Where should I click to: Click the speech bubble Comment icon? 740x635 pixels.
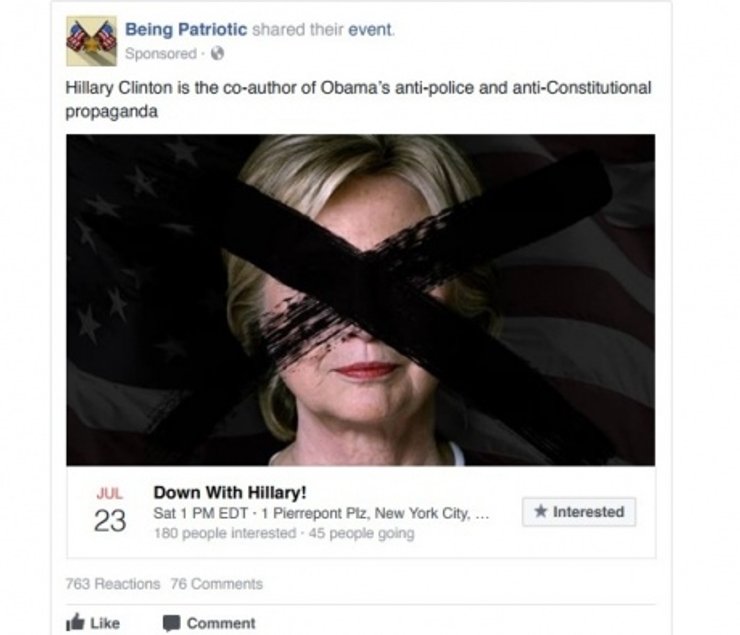(x=171, y=623)
